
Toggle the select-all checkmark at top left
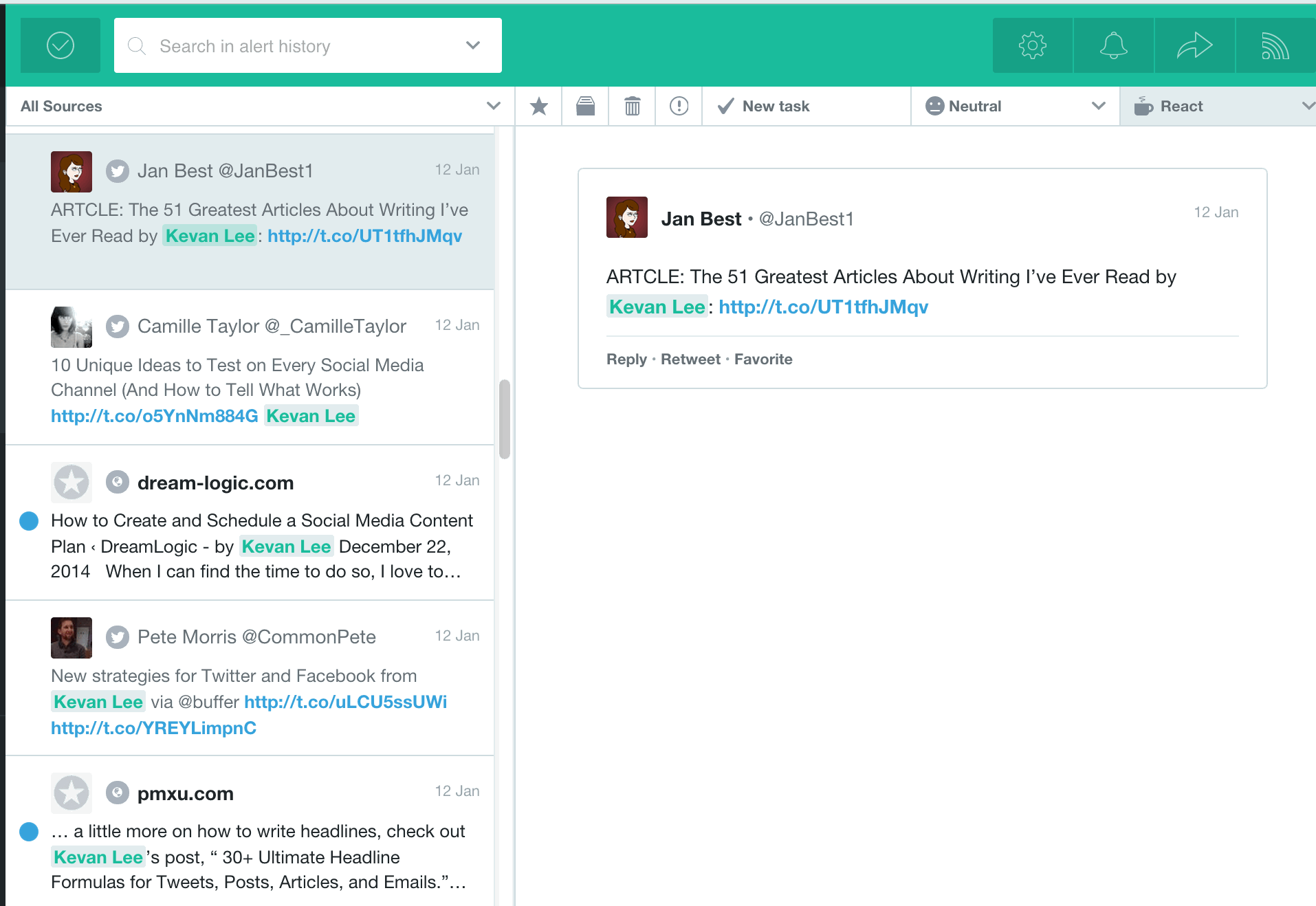point(61,45)
